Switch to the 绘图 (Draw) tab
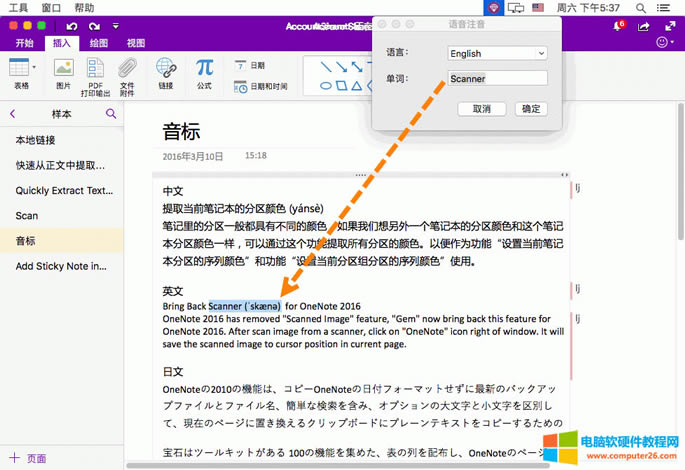The image size is (685, 470). coord(99,43)
